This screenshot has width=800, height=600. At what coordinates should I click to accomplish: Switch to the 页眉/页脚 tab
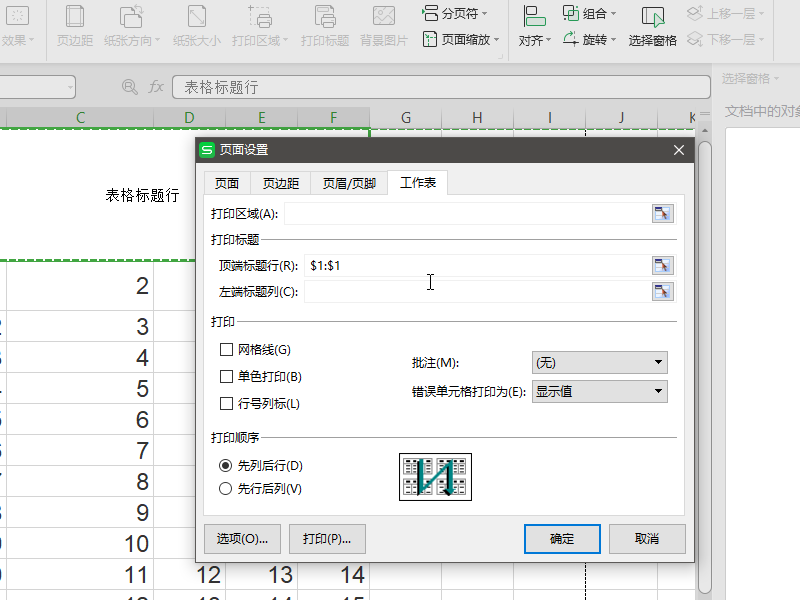(349, 183)
